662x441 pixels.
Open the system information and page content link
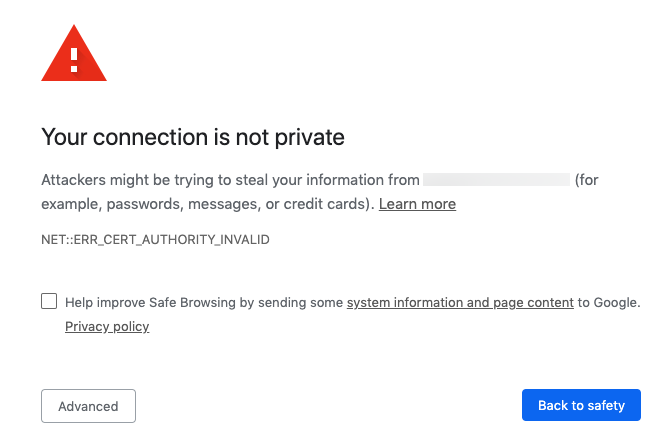(460, 302)
